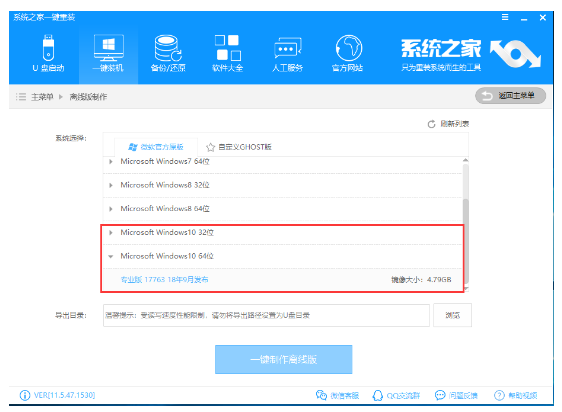
Task: Click the version info icon
Action: point(25,395)
